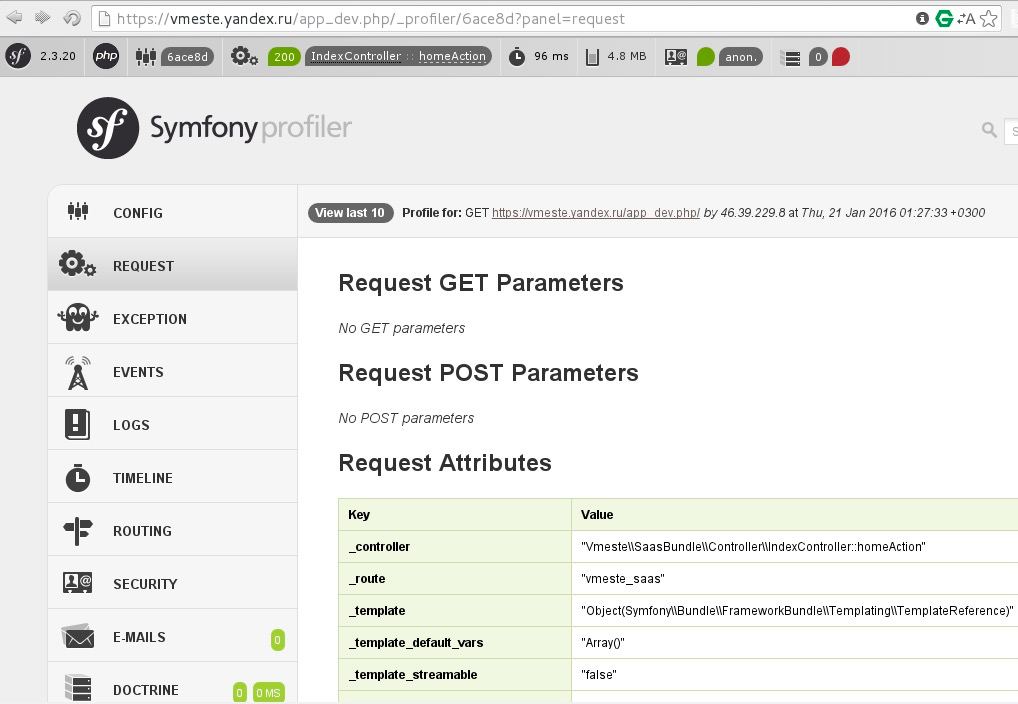Reload the page with the refresh icon
Viewport: 1018px width, 704px height.
71,18
